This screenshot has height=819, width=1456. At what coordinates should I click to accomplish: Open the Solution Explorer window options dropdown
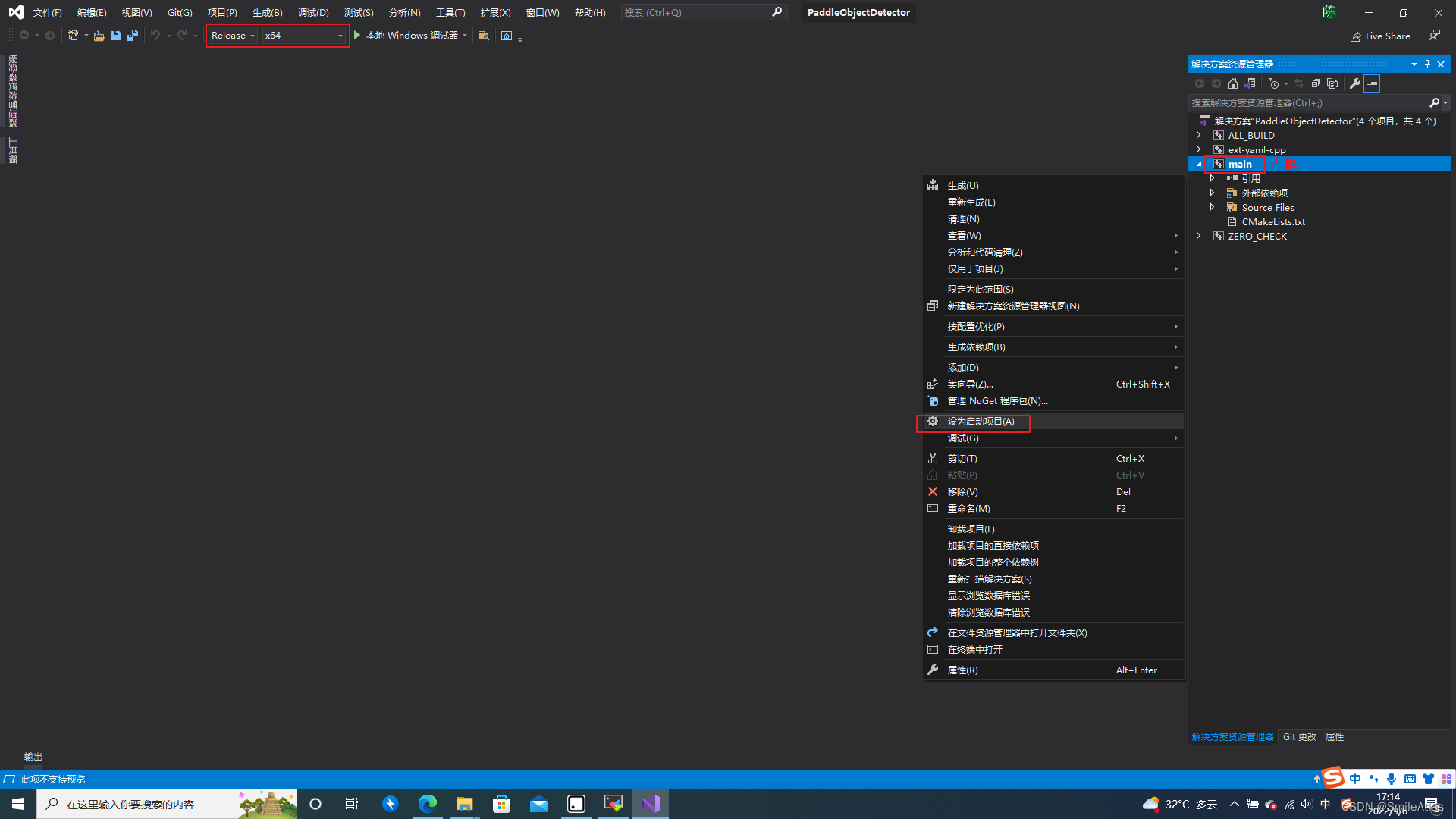(x=1414, y=64)
